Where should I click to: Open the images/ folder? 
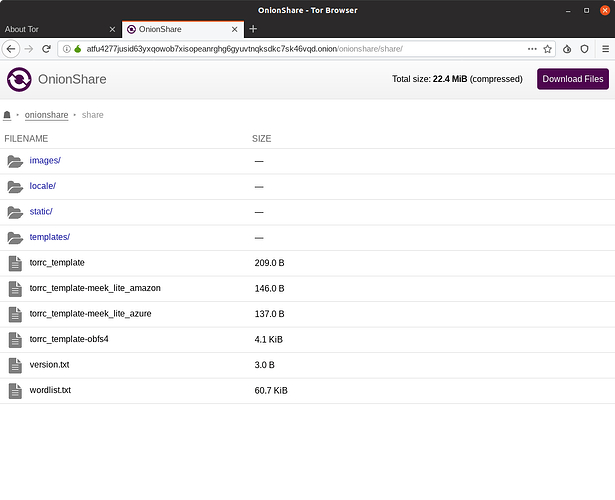click(x=45, y=161)
